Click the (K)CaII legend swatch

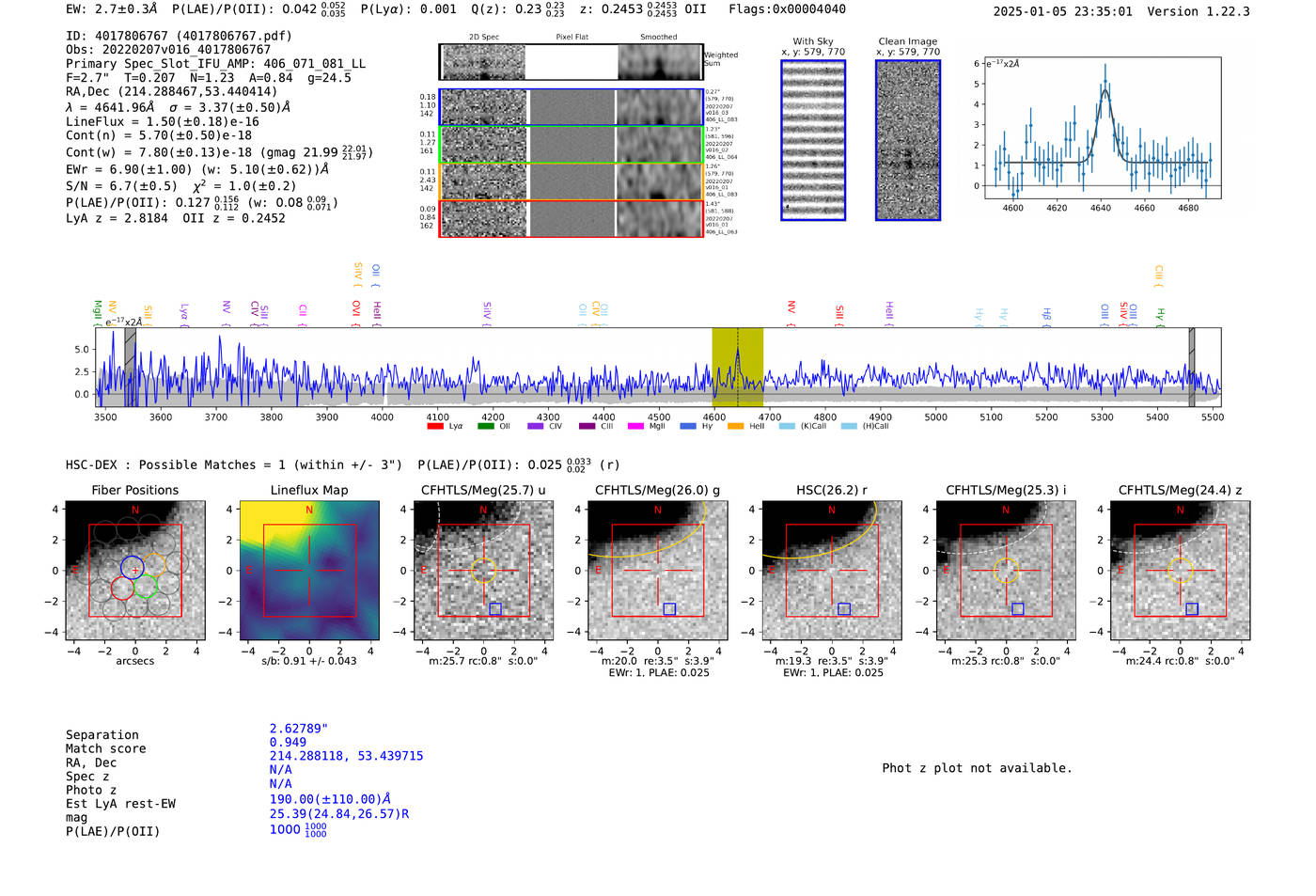pos(787,426)
